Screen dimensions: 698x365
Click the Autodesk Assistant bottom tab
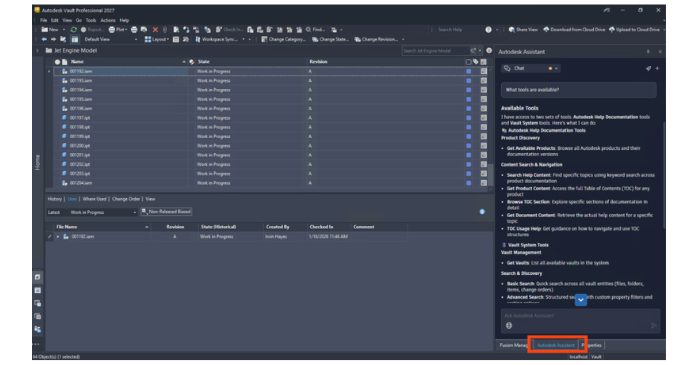[x=556, y=345]
